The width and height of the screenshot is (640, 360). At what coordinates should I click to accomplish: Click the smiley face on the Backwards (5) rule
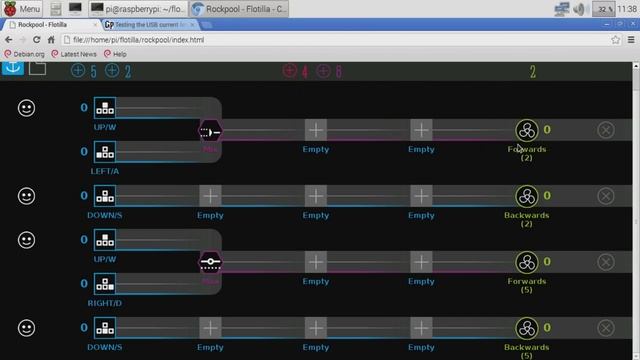click(27, 328)
